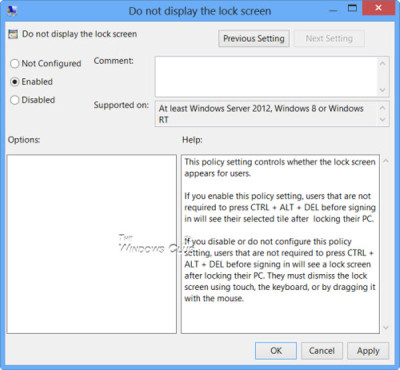Maximize the policy dialog window
Screen dimensions: 400x370
(352, 9)
